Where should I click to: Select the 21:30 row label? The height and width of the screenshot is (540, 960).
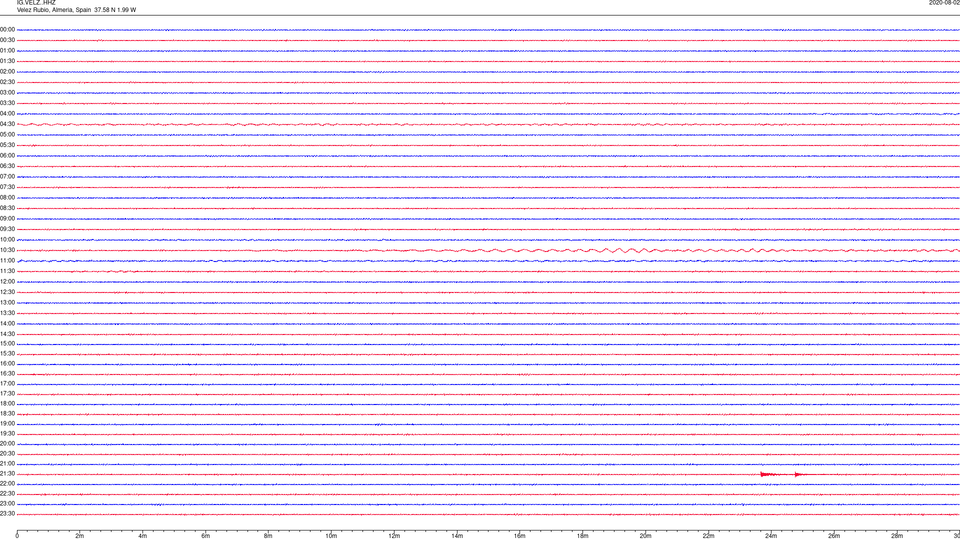point(7,474)
